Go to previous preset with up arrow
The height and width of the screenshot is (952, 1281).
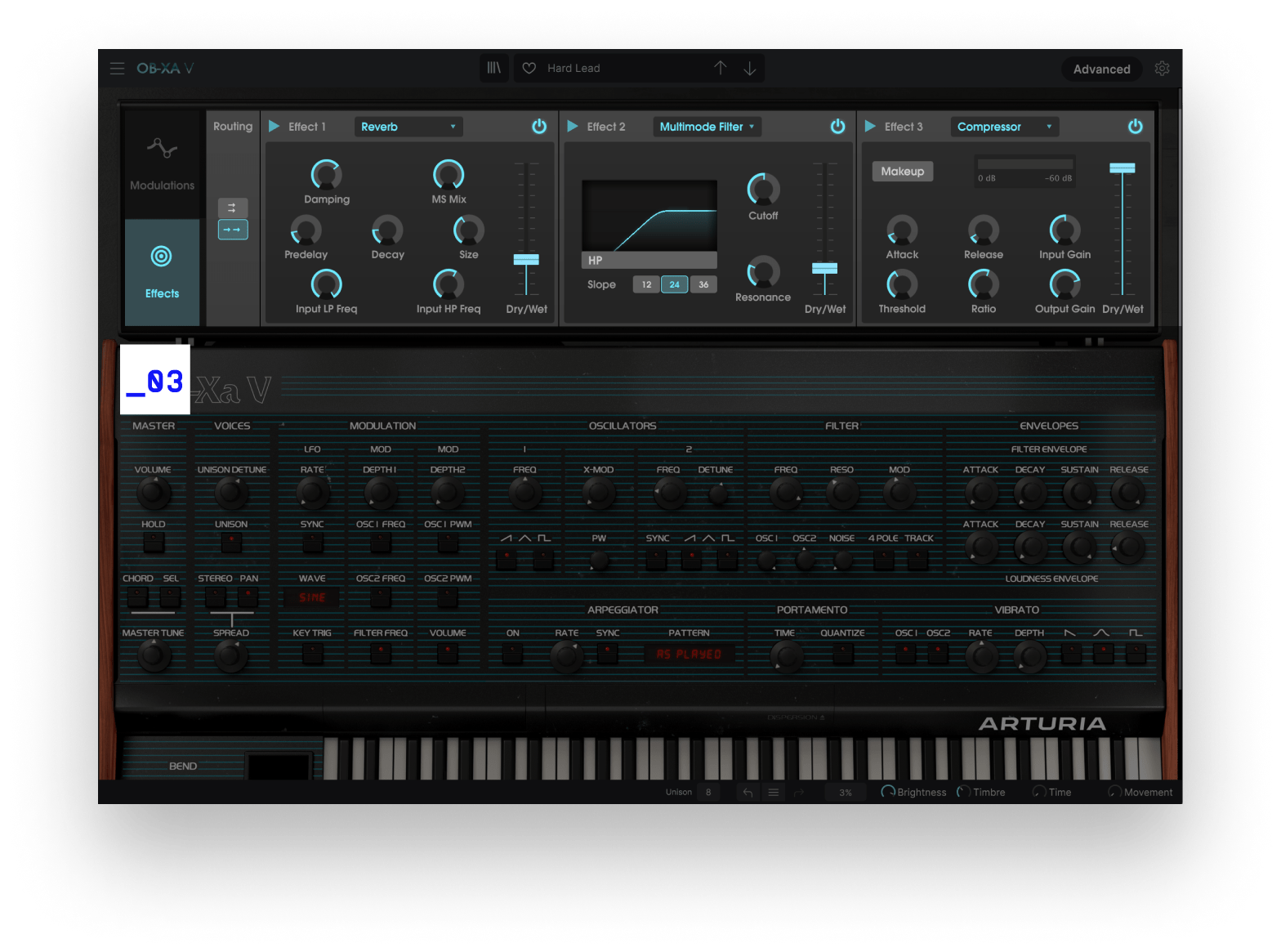(720, 69)
